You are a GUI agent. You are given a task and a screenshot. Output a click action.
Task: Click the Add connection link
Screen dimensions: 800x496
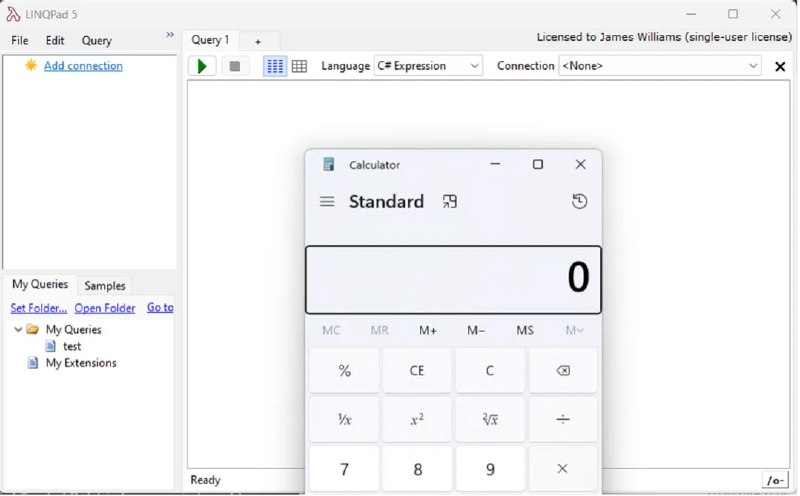point(83,66)
